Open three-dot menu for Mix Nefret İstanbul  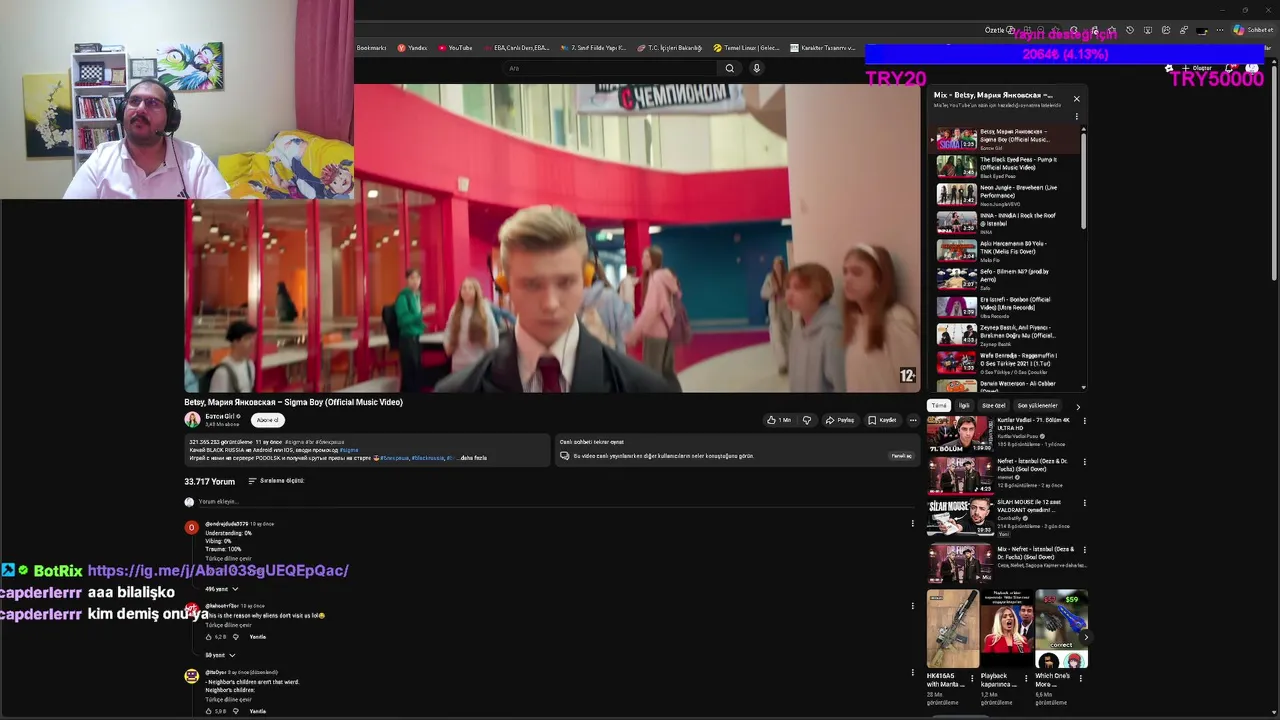pyautogui.click(x=1084, y=550)
